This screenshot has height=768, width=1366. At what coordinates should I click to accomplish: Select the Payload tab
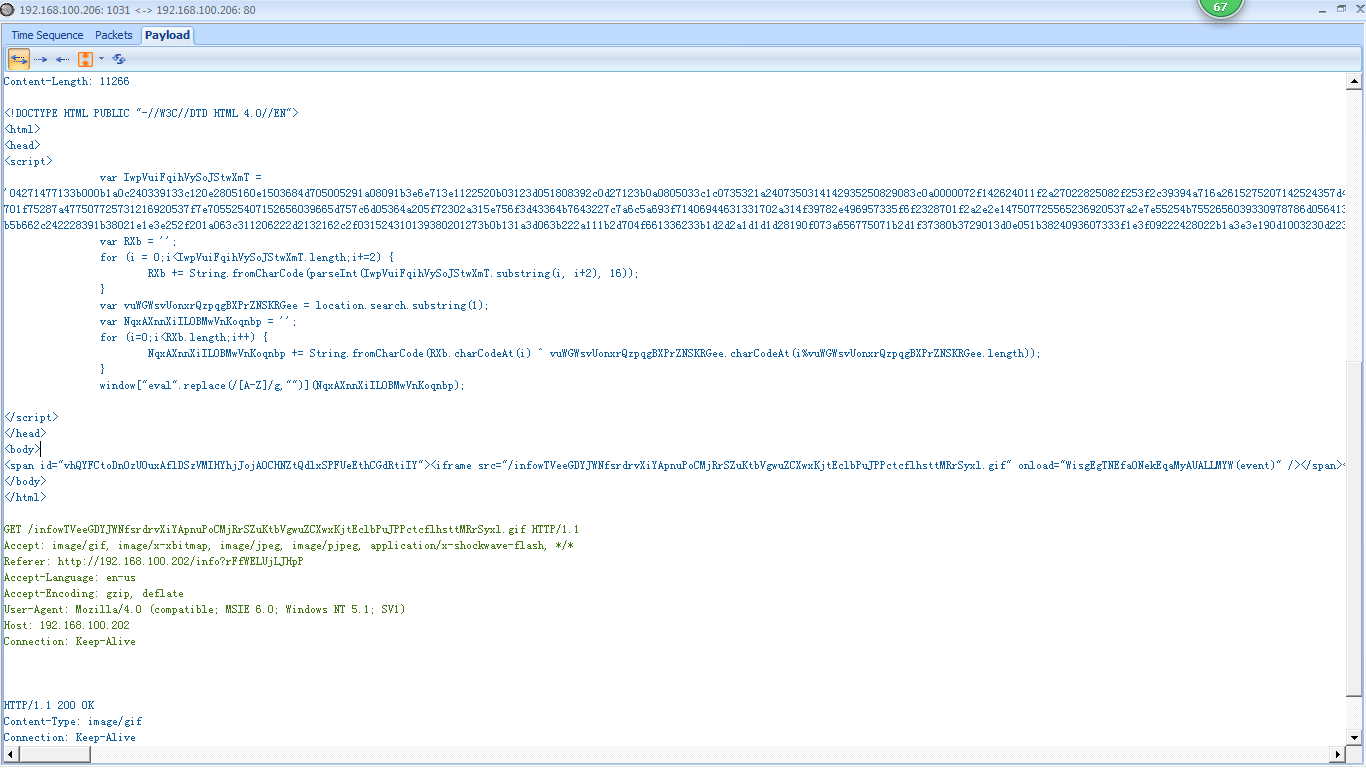click(167, 35)
